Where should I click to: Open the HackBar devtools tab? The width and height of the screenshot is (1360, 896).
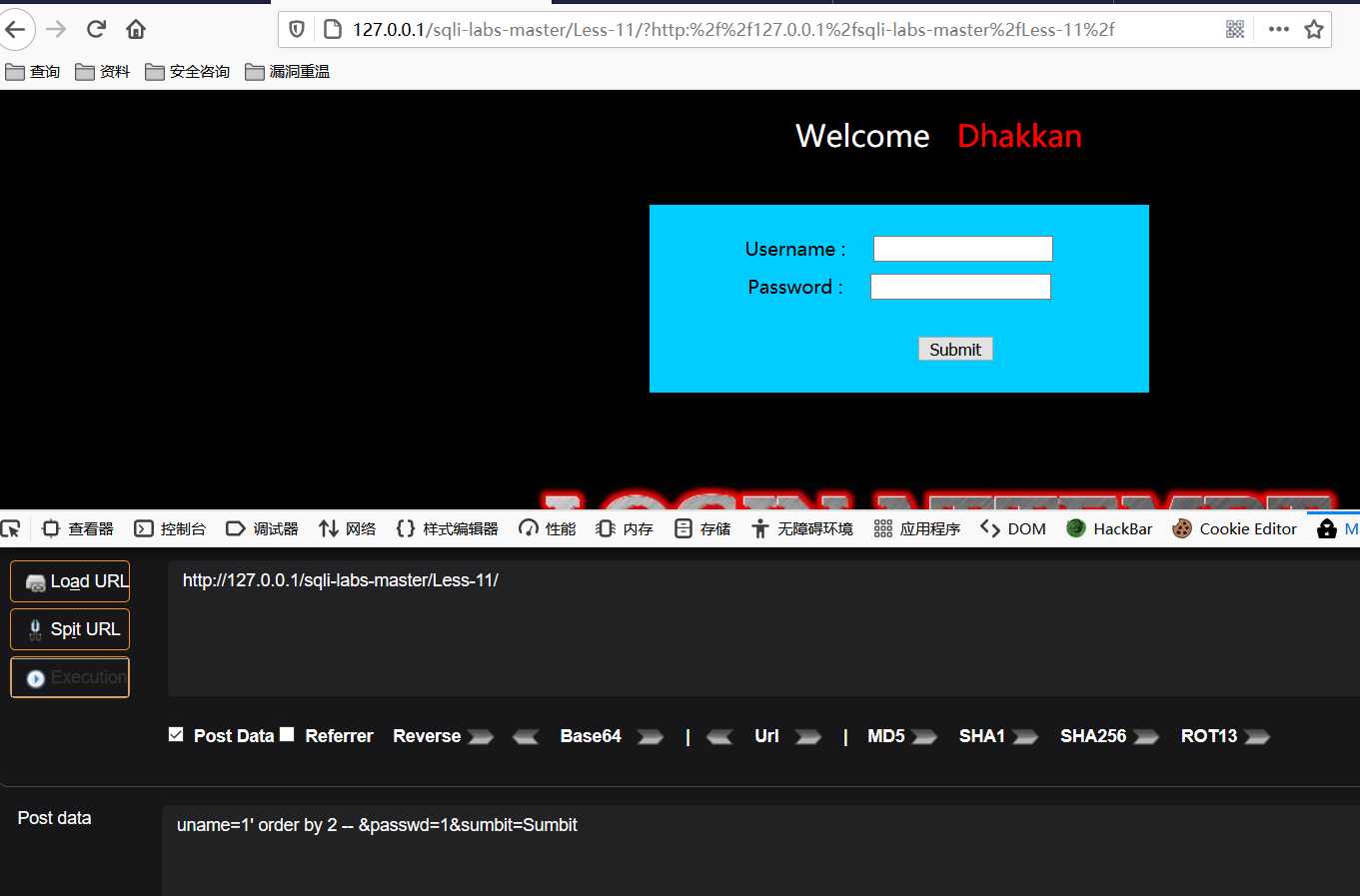pyautogui.click(x=1109, y=528)
